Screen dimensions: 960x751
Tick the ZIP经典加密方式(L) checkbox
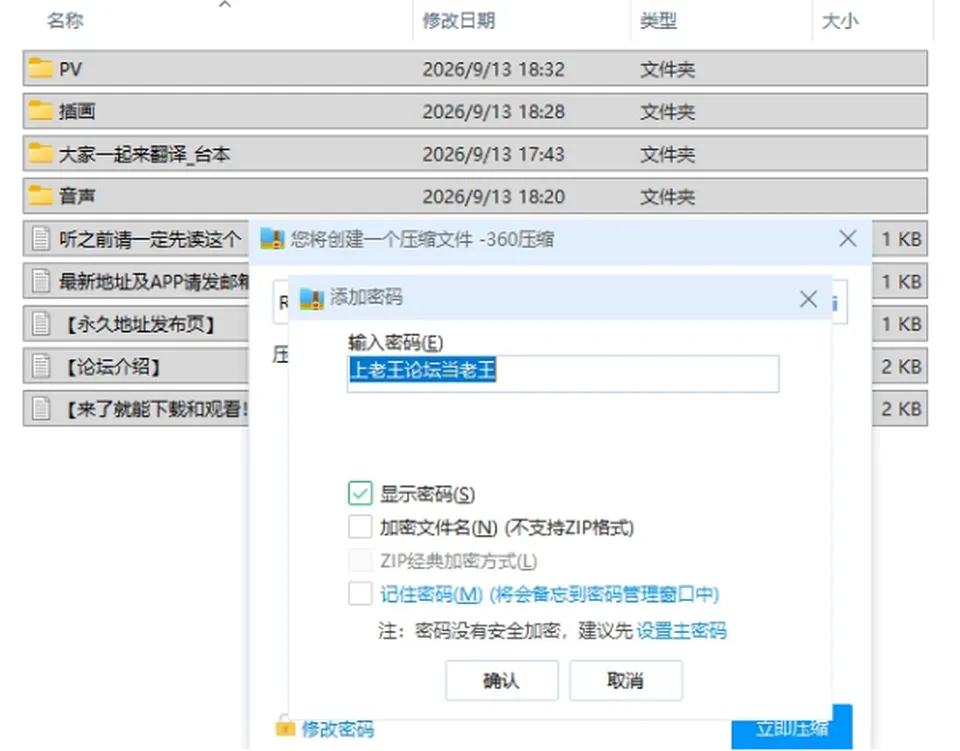pyautogui.click(x=360, y=560)
